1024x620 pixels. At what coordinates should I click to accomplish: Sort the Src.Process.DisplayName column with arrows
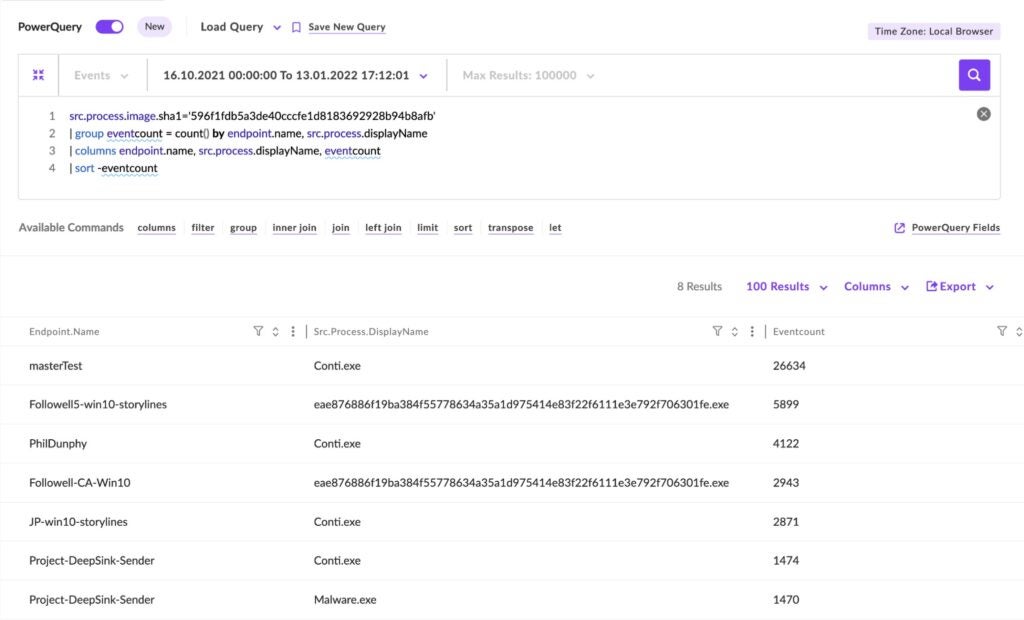tap(734, 331)
